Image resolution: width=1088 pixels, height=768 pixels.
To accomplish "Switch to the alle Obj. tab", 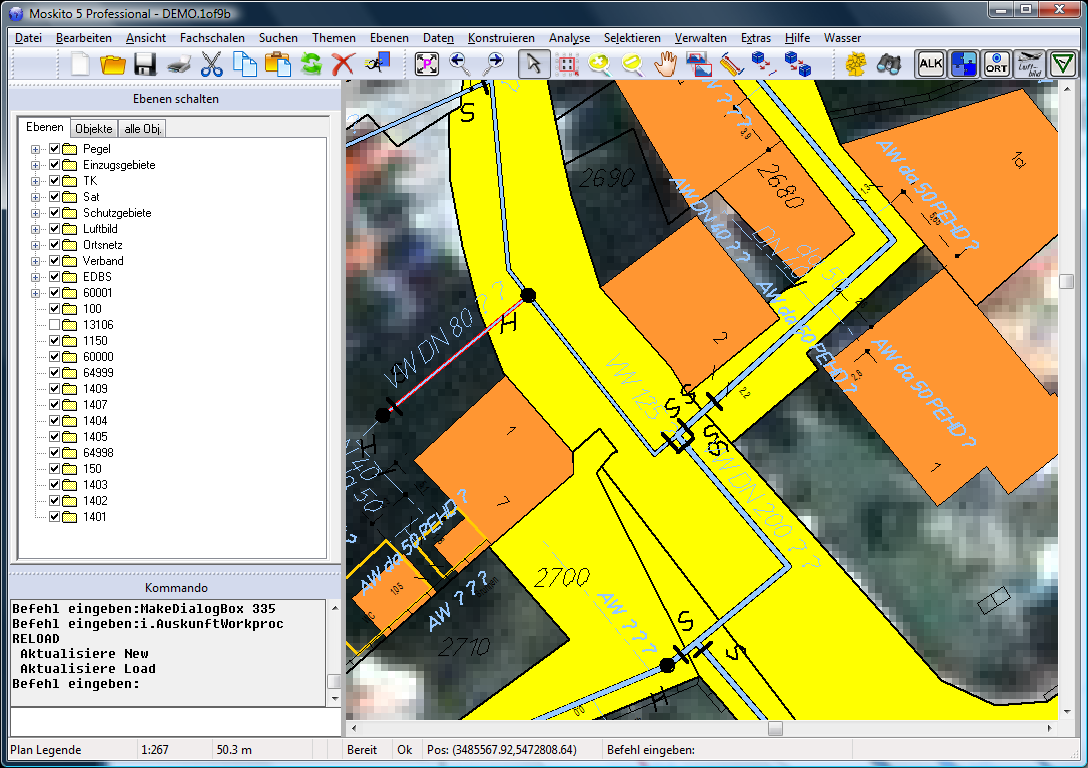I will pyautogui.click(x=143, y=129).
